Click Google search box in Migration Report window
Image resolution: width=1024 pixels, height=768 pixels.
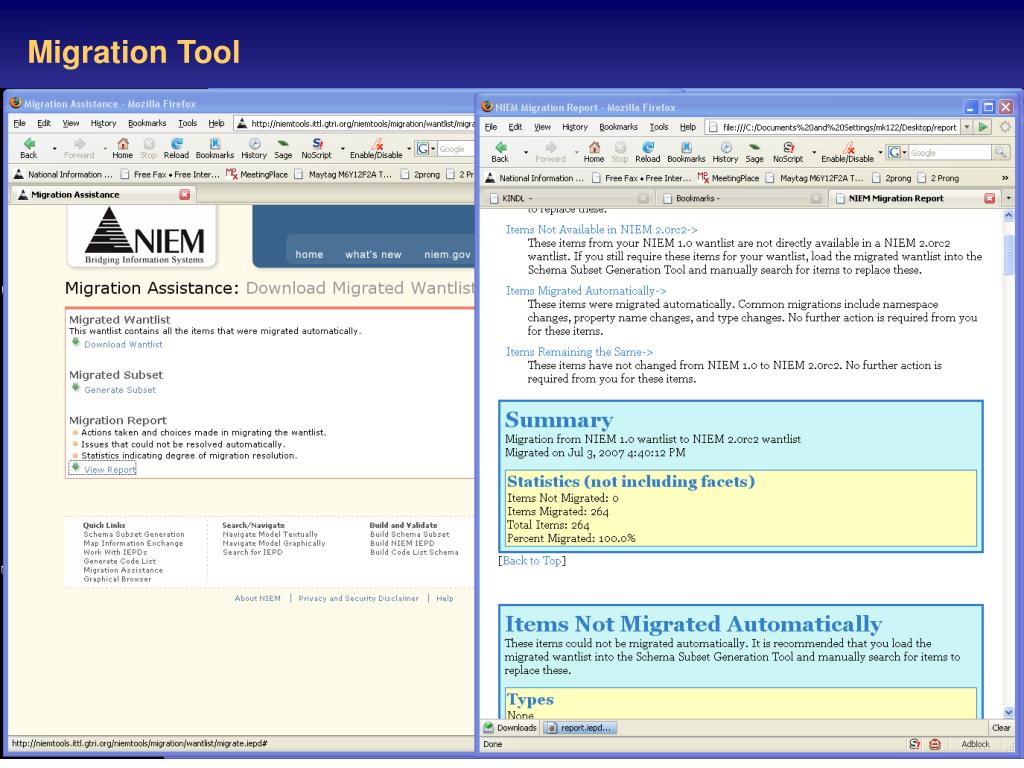pyautogui.click(x=950, y=152)
